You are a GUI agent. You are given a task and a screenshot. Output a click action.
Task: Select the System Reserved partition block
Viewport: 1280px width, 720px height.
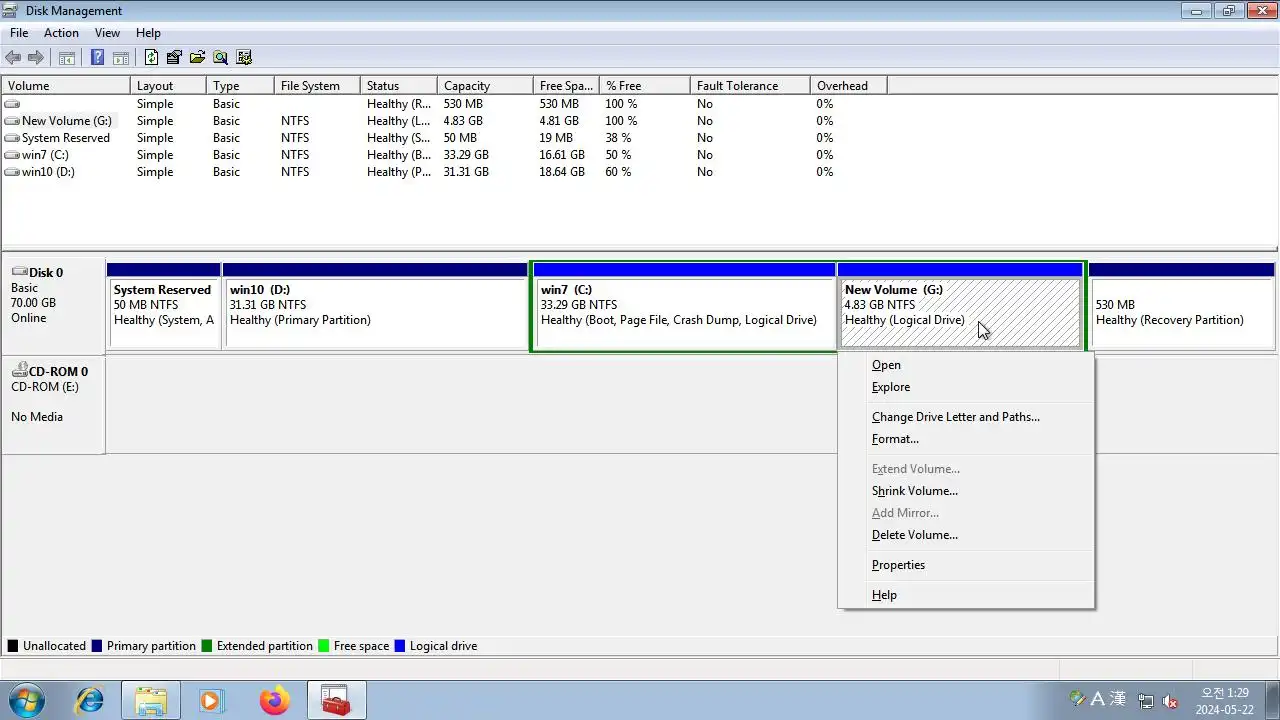point(164,306)
